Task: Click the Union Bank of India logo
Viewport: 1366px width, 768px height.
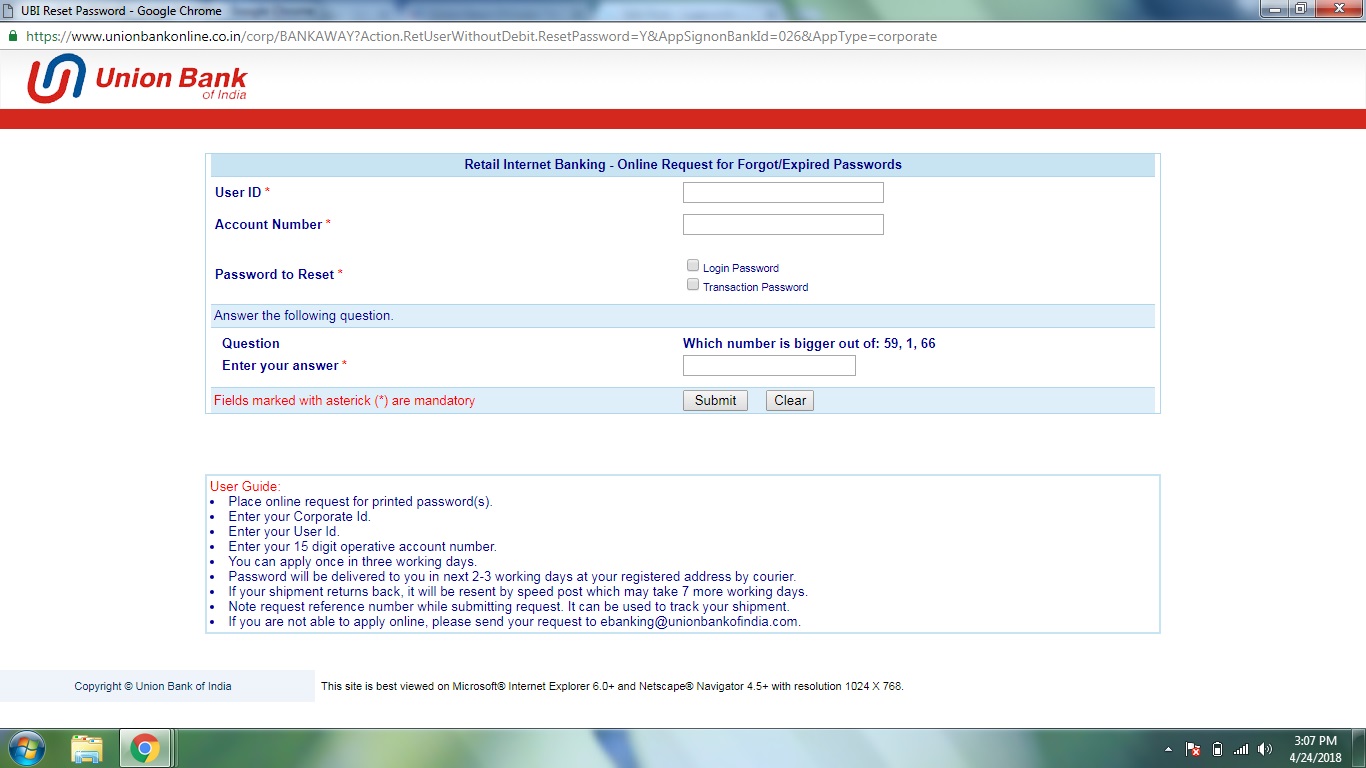Action: point(137,78)
